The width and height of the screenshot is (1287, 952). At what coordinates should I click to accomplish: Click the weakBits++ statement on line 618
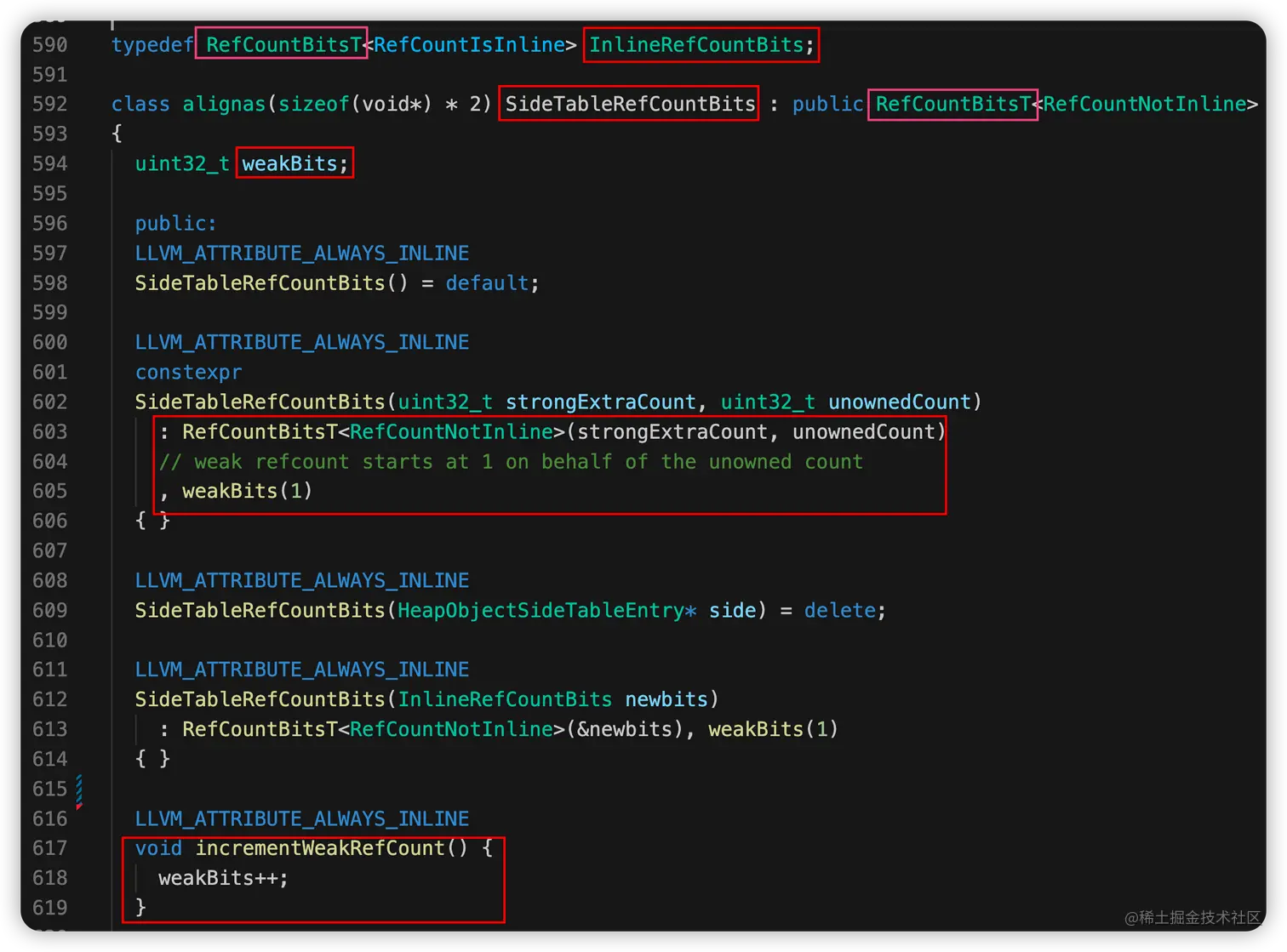point(222,878)
